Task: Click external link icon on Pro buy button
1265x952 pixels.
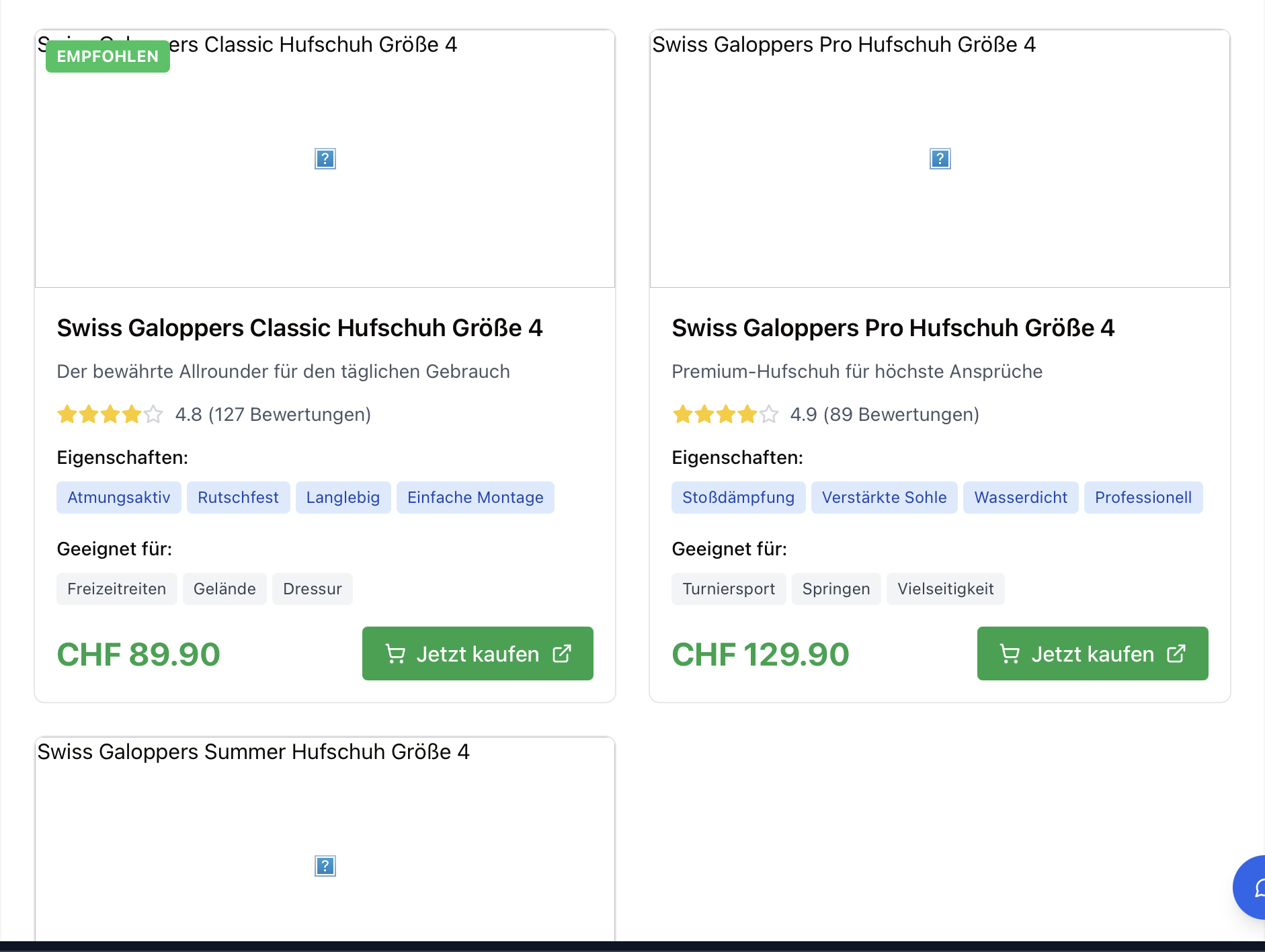Action: (x=1176, y=653)
